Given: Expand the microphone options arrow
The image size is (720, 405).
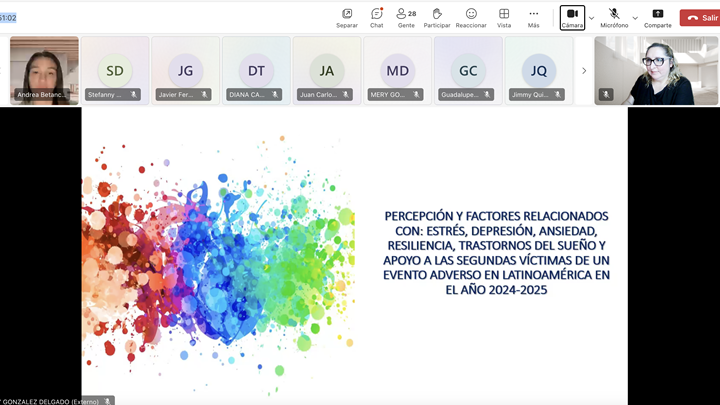Looking at the screenshot, I should (635, 18).
